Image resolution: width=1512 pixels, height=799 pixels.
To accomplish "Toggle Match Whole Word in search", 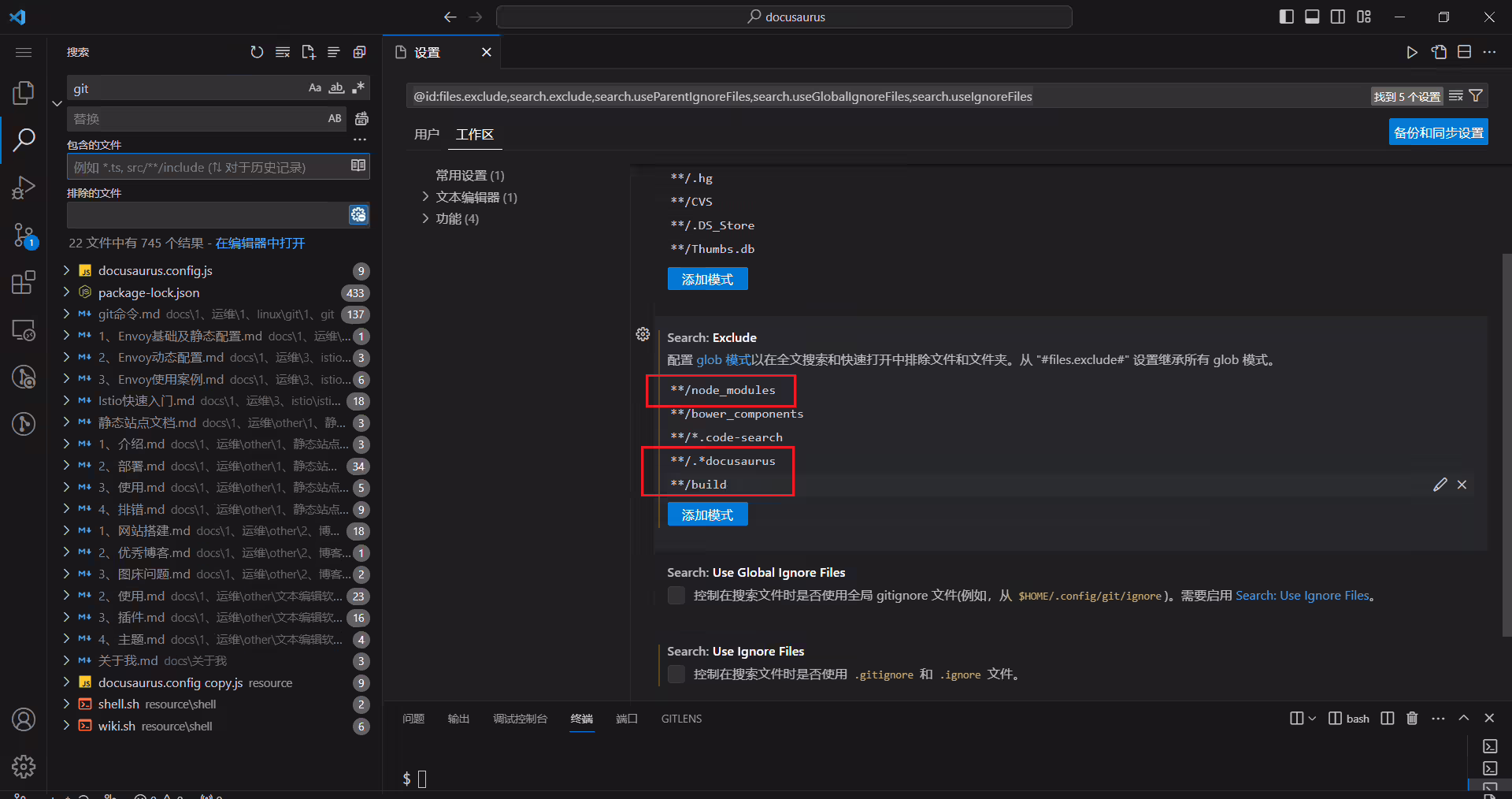I will point(336,87).
